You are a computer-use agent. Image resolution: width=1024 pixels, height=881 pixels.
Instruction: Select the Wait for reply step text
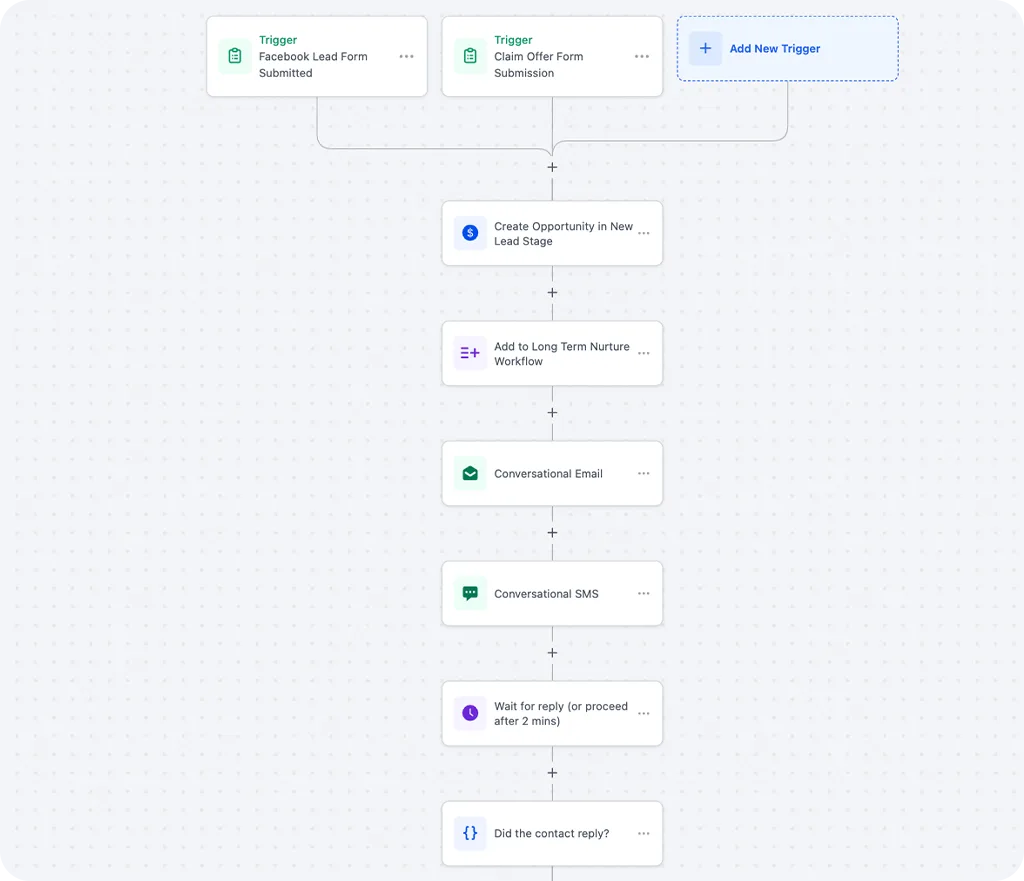[560, 713]
